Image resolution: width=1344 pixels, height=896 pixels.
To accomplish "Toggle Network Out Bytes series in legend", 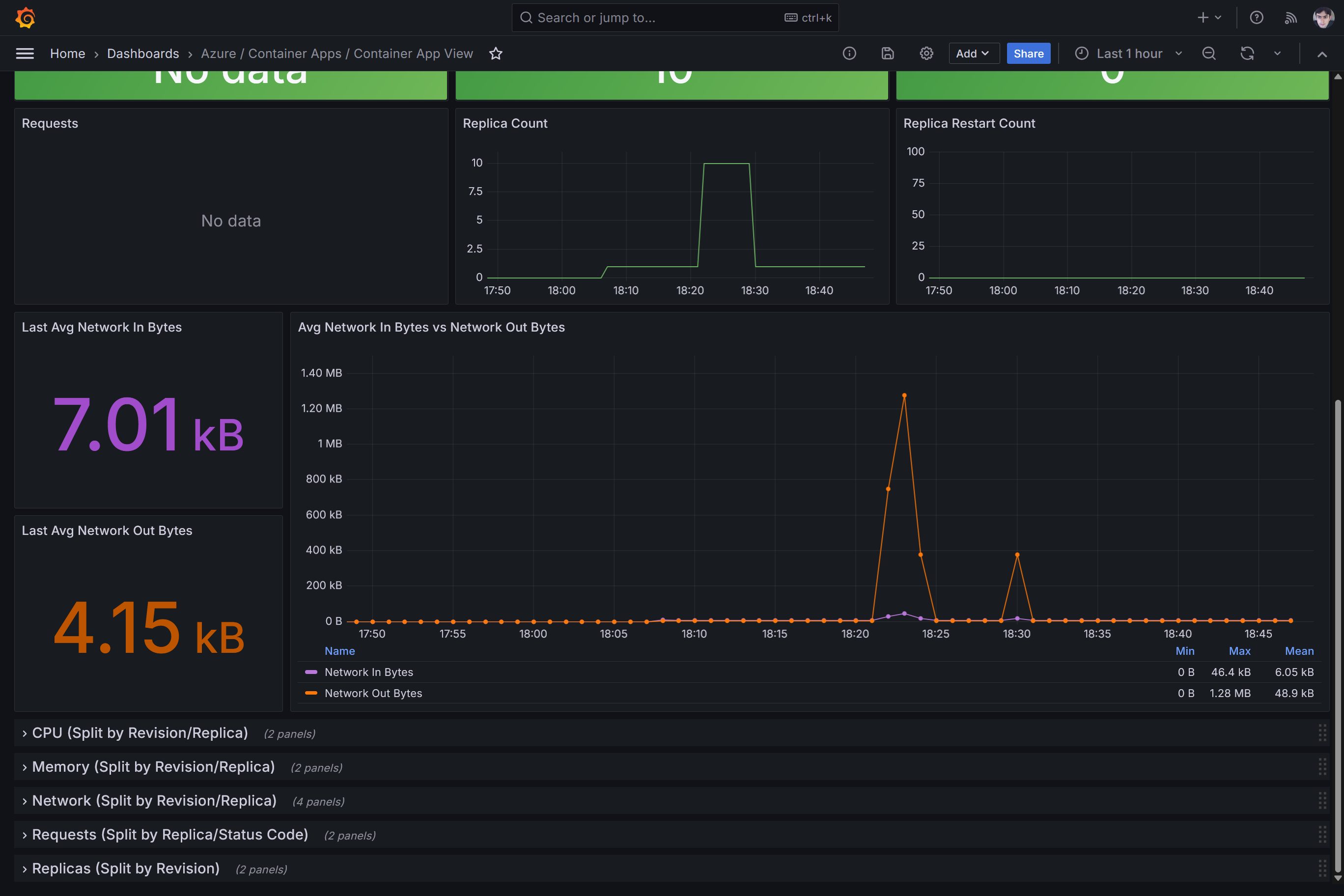I will pos(373,693).
